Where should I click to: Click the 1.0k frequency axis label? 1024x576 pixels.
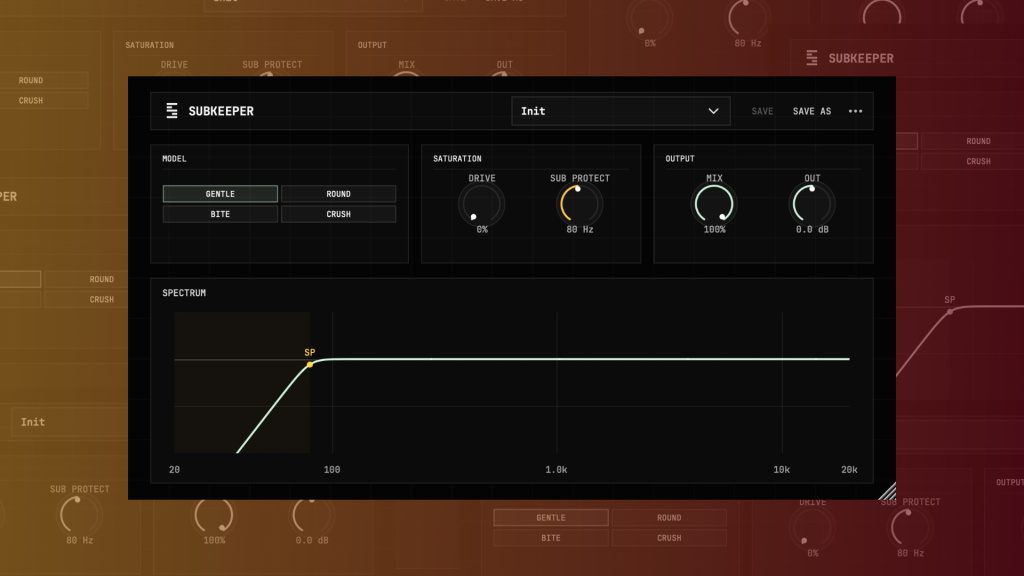coord(556,470)
